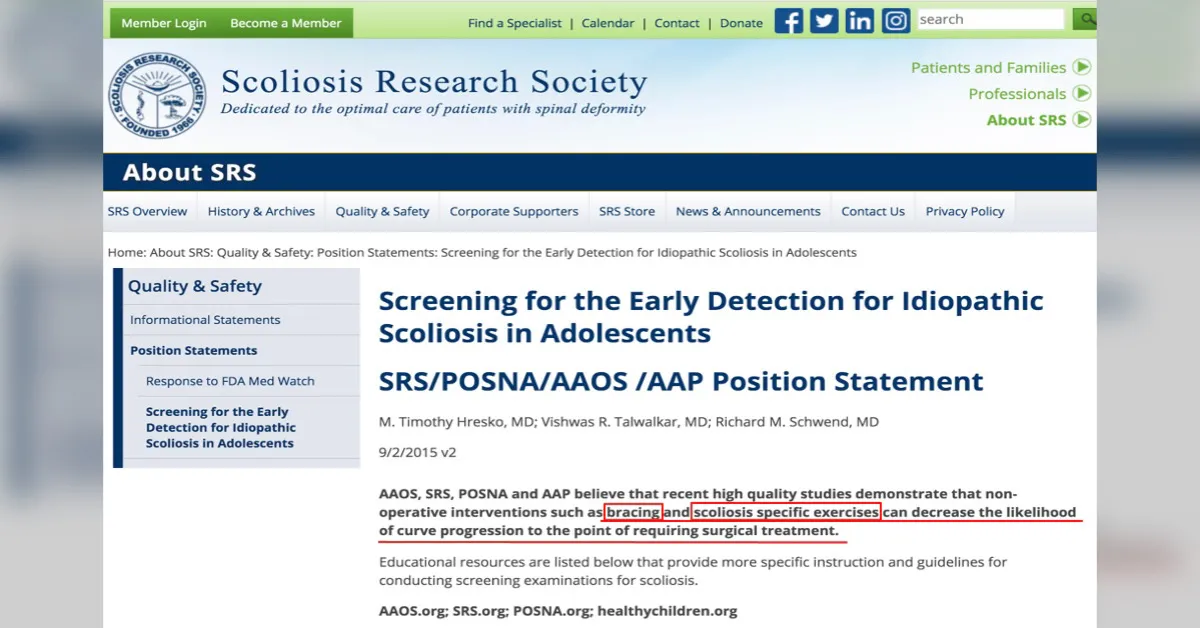Select Quality & Safety menu item
The width and height of the screenshot is (1200, 628).
click(382, 211)
